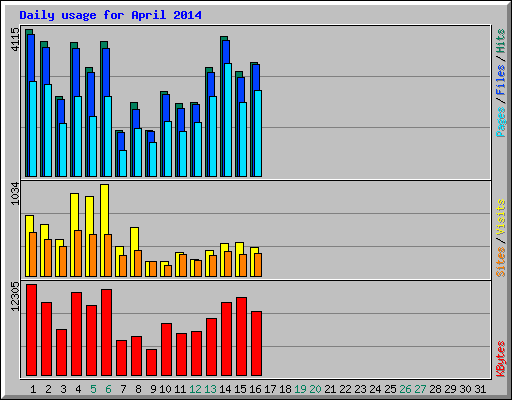The image size is (512, 400).
Task: Select the orange Sites bar for day 1
Action: 33,254
